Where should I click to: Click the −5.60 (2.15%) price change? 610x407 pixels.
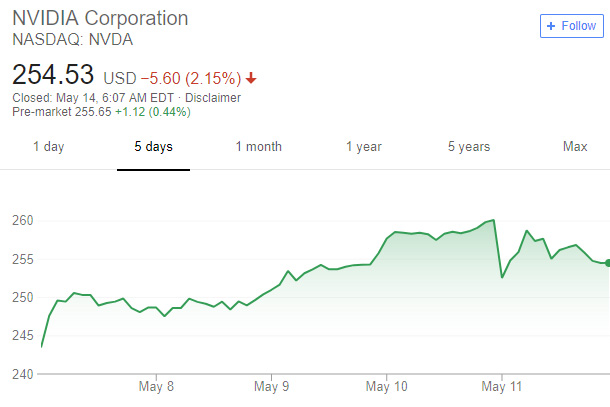click(188, 77)
